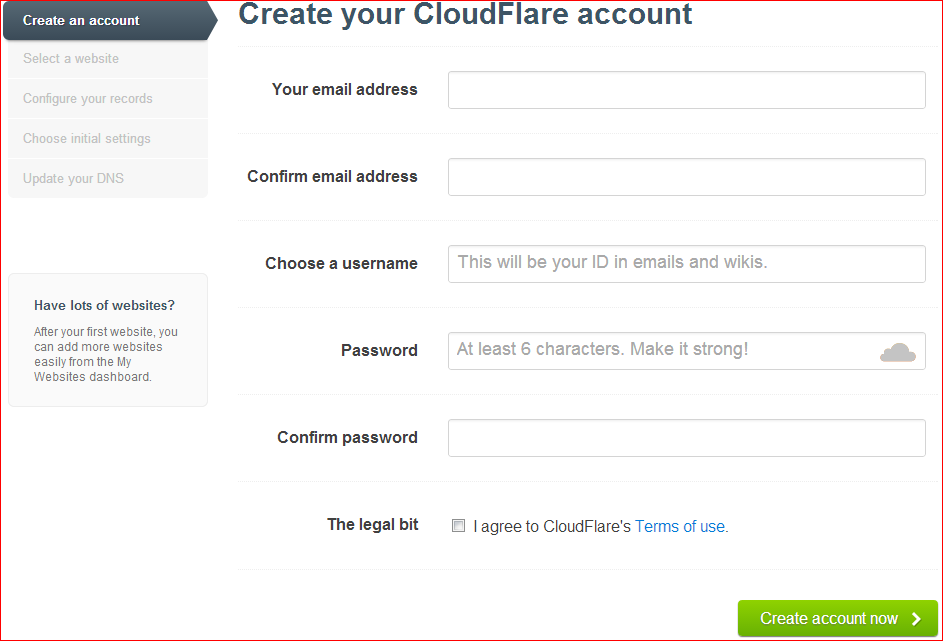
Task: Click the My Websites dashboard info text
Action: pos(105,354)
